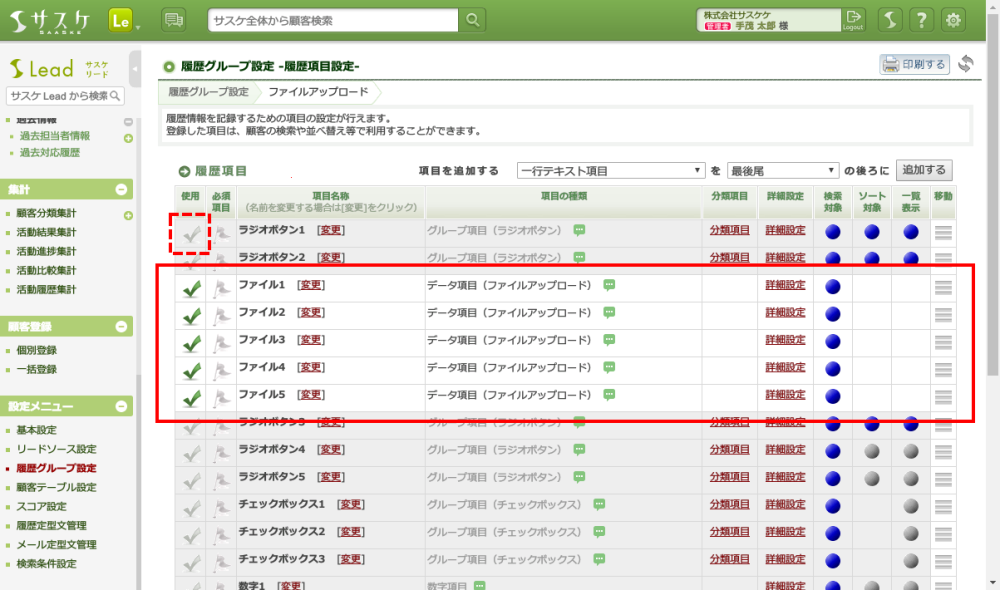Click the サスケ全体から顧客検索 search field
The image size is (1000, 590).
click(x=334, y=20)
